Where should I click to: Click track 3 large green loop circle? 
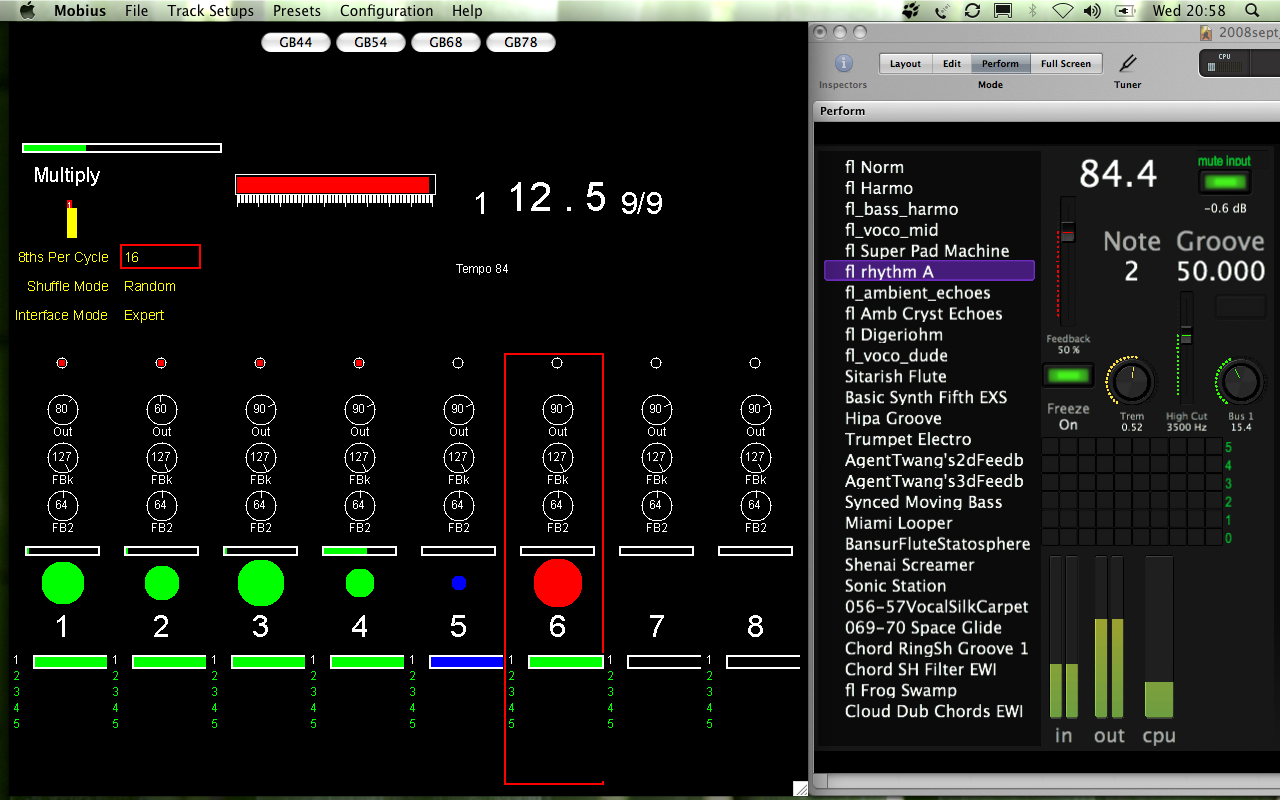261,583
